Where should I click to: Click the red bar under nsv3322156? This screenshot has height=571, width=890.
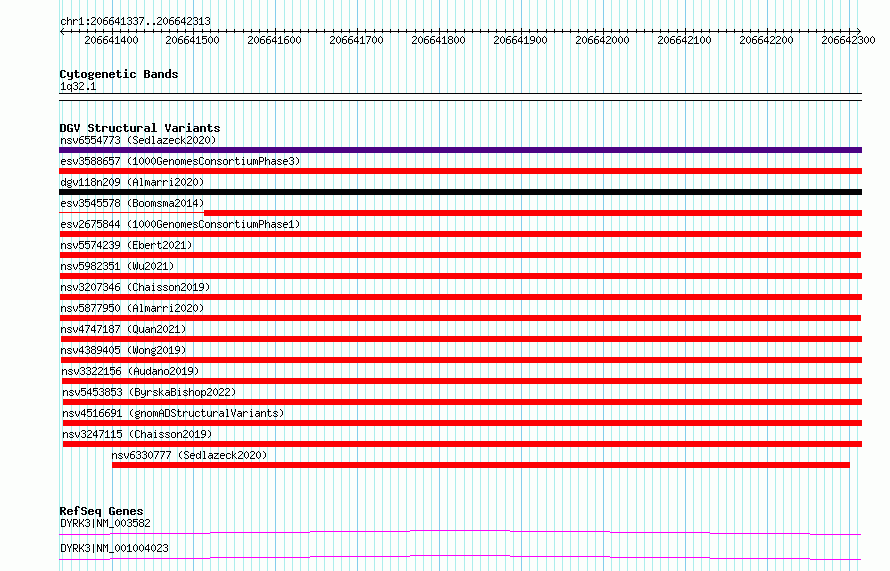(x=462, y=381)
